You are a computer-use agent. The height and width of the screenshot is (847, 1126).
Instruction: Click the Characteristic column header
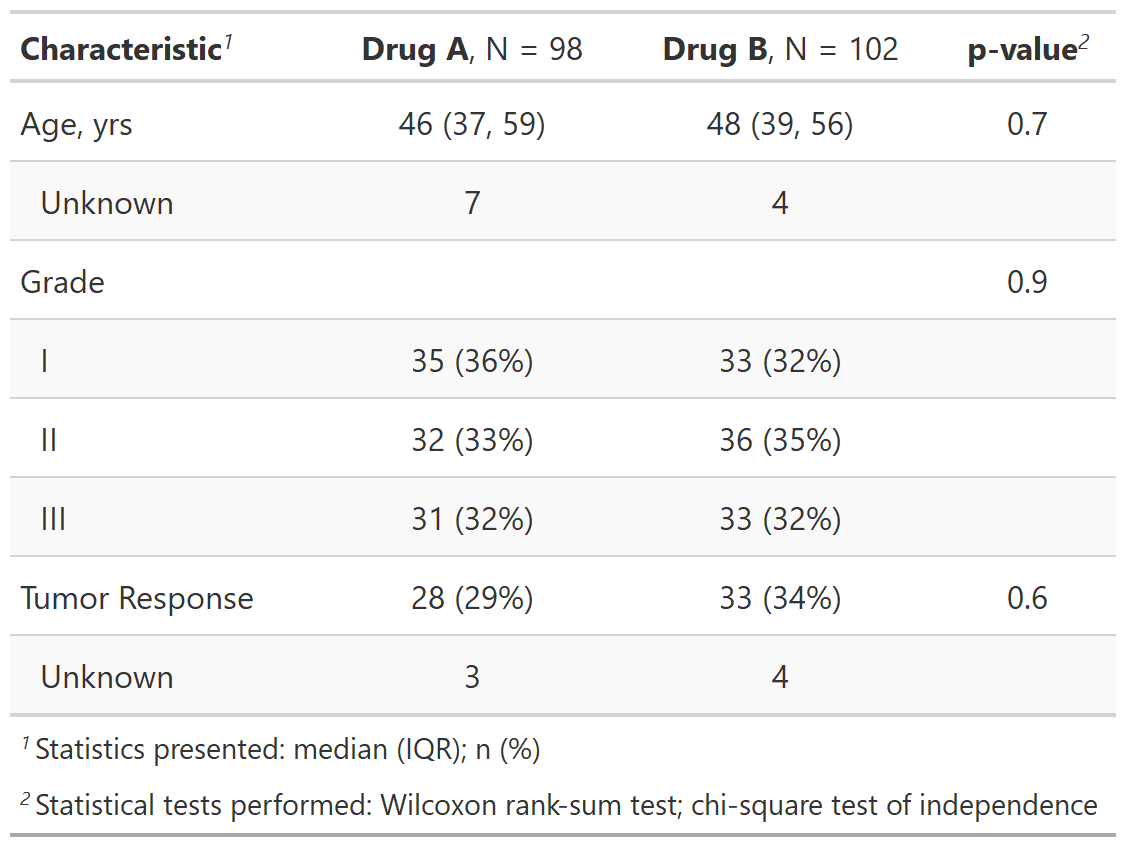point(121,49)
